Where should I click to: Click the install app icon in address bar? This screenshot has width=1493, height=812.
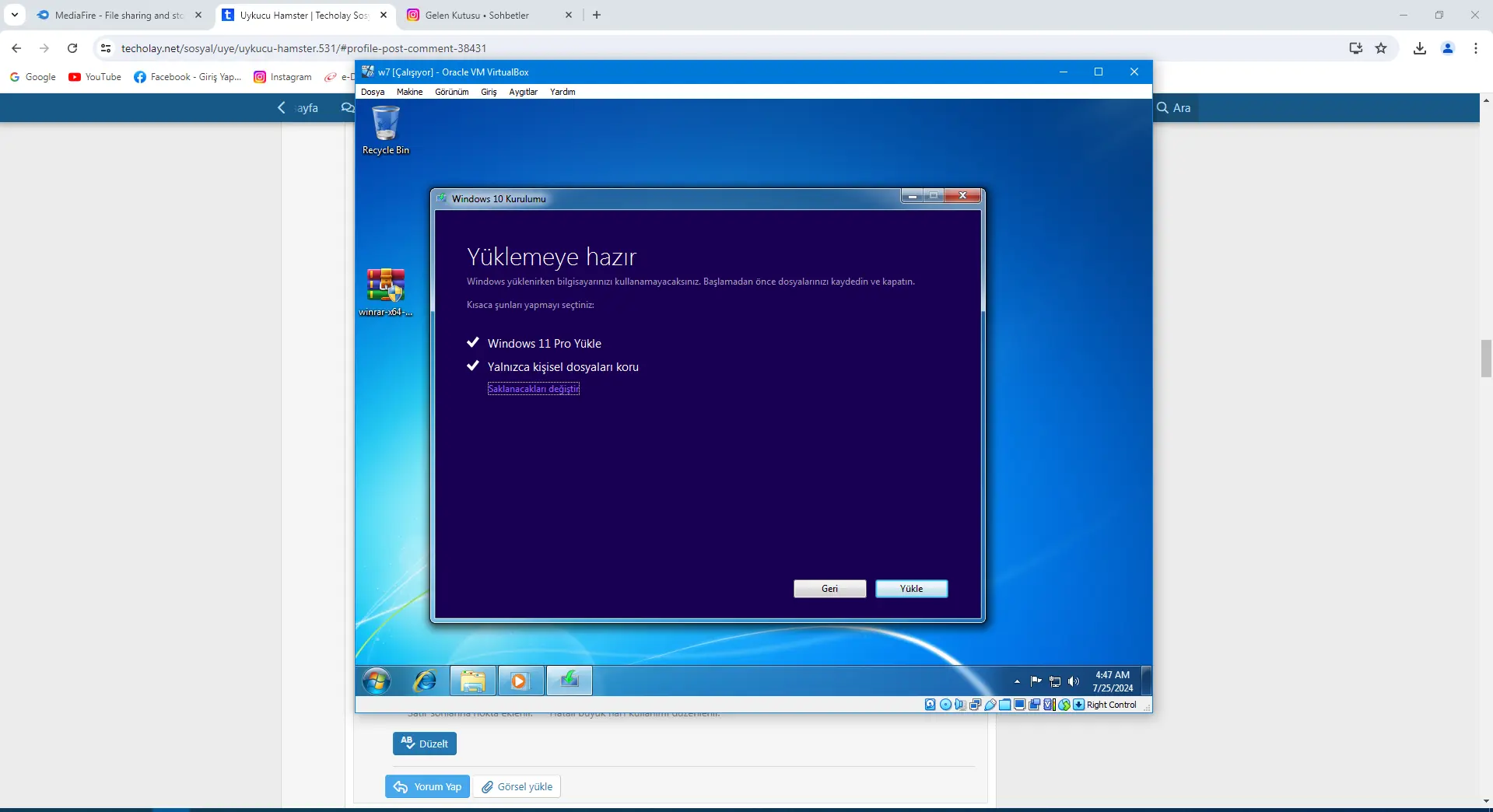1356,48
